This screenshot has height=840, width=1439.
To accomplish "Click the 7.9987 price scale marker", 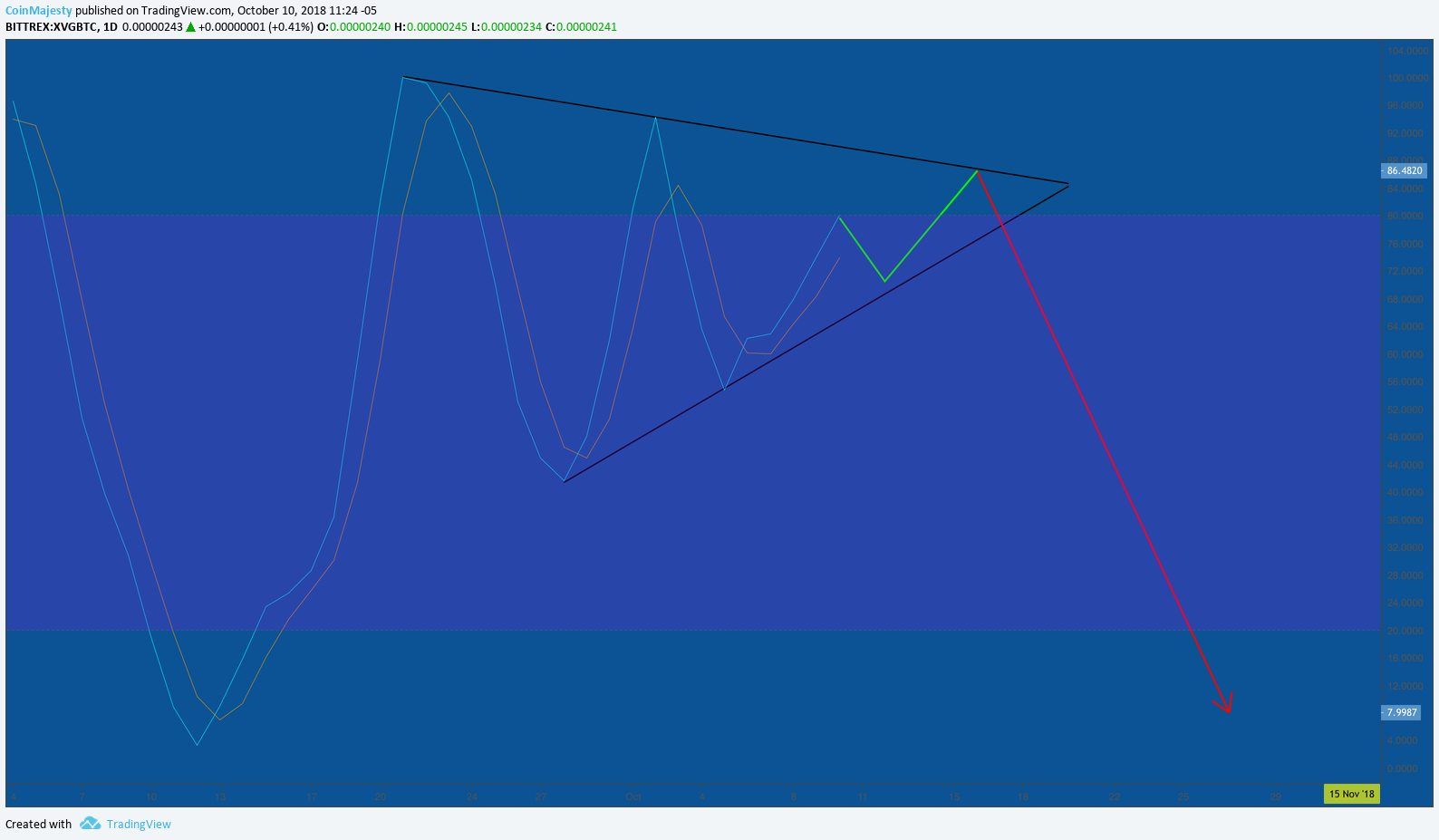I will tap(1401, 712).
